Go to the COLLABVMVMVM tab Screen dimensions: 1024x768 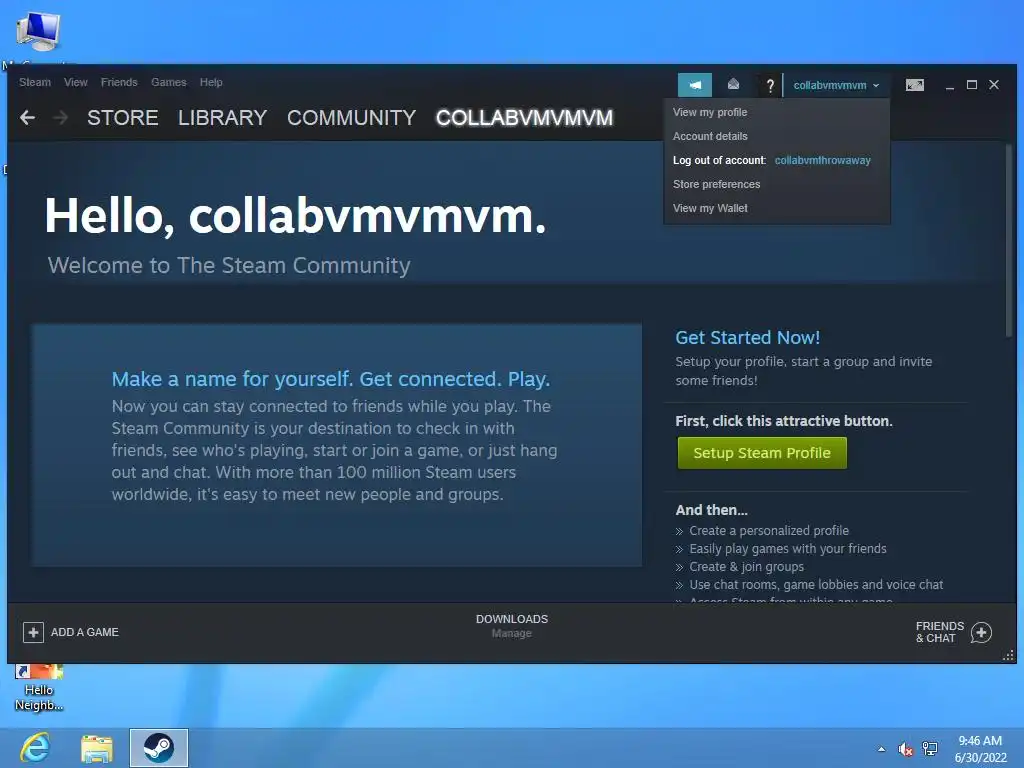tap(524, 118)
